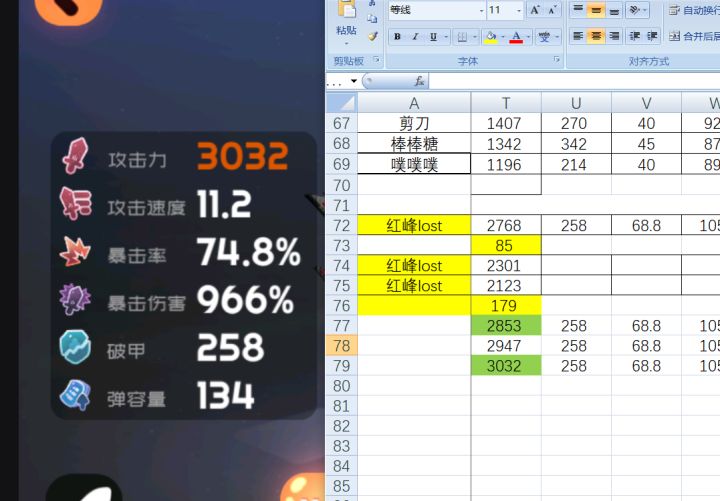Click the crit rate (暴击率) icon

coord(75,251)
